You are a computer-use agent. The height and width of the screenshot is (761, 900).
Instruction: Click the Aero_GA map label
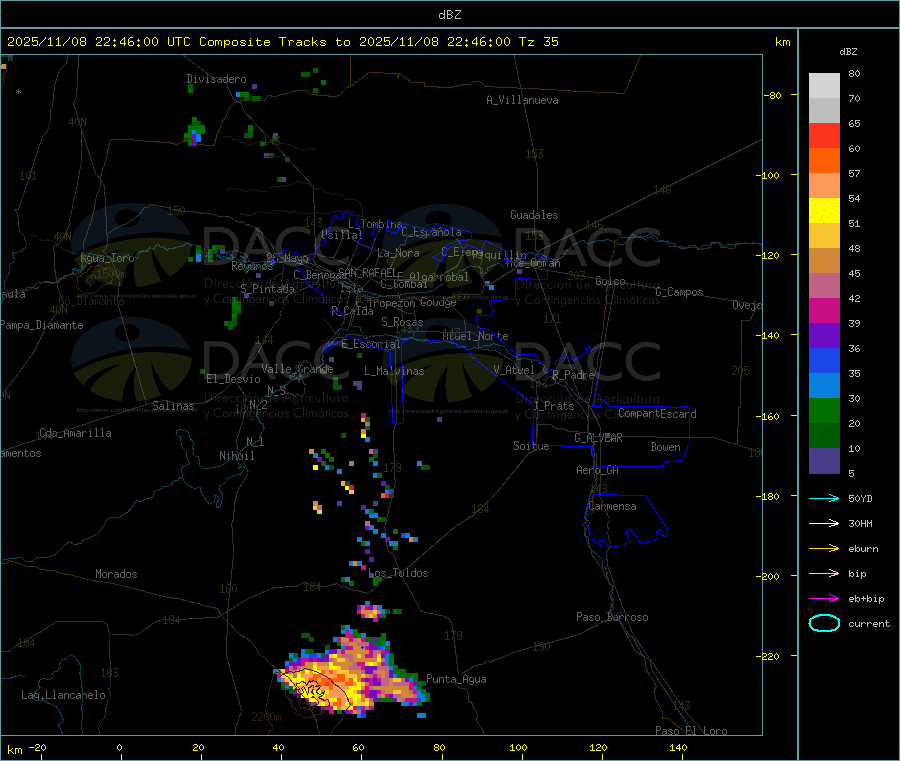pyautogui.click(x=598, y=470)
